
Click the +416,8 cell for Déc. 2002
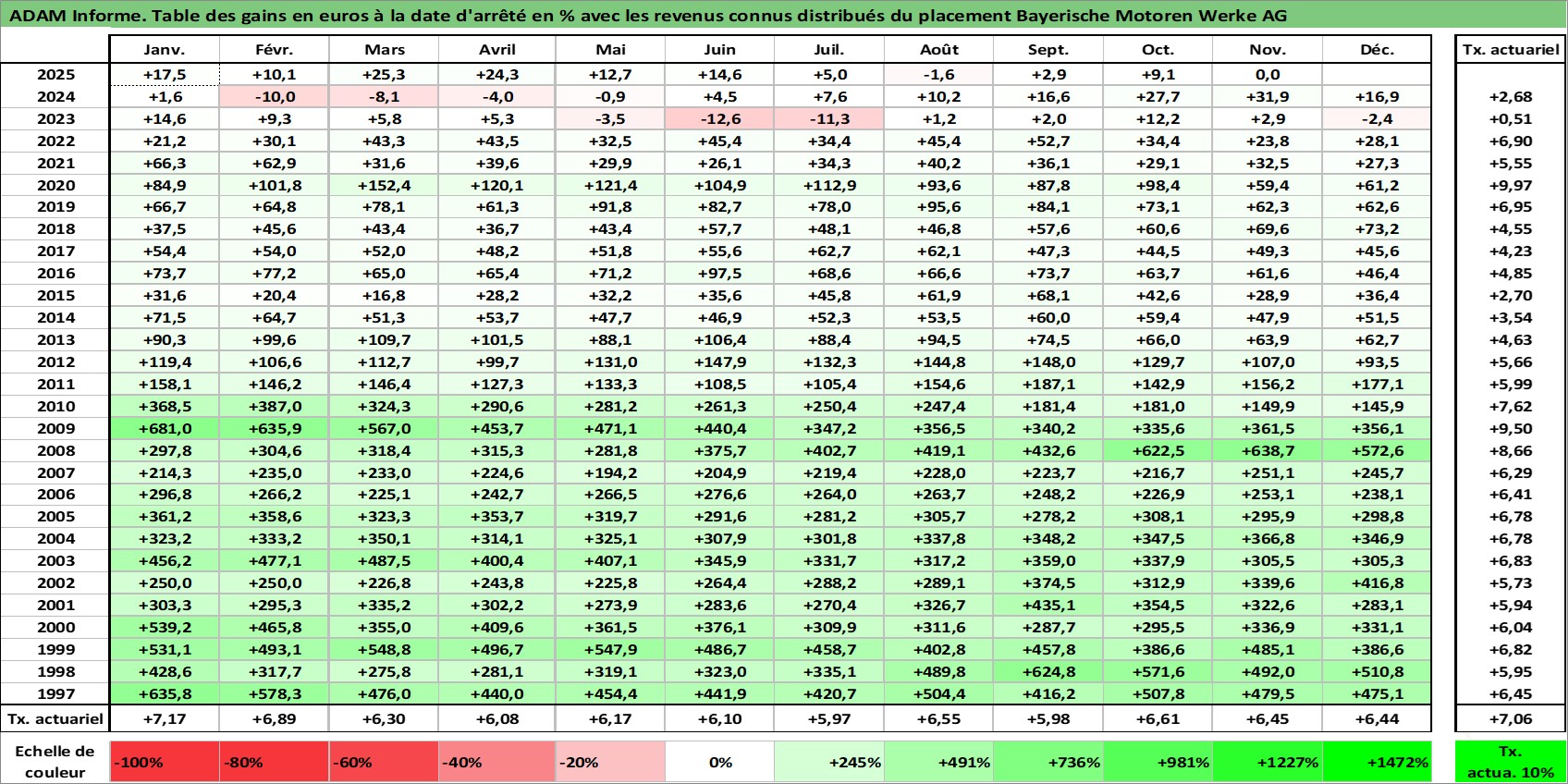(1377, 582)
